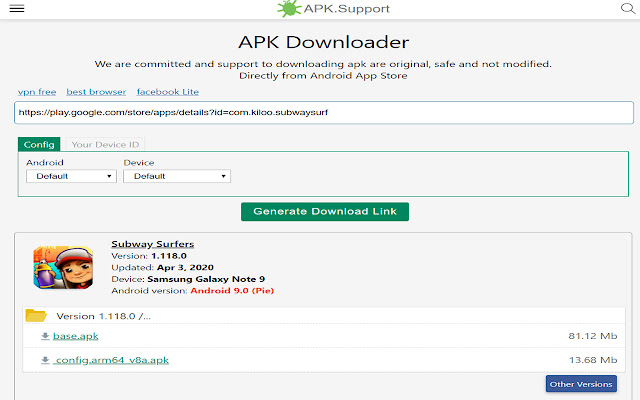Click the Other Versions button
Viewport: 640px width, 400px height.
(581, 384)
